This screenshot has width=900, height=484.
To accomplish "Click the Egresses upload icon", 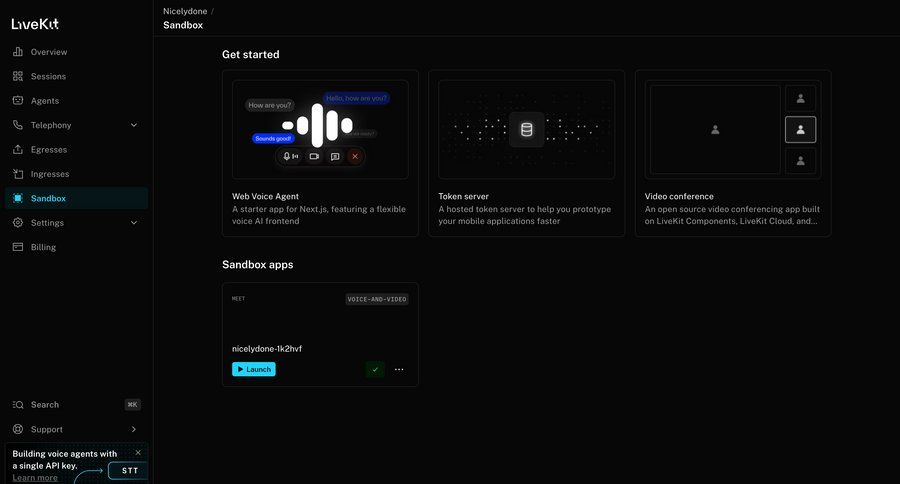I will point(18,149).
